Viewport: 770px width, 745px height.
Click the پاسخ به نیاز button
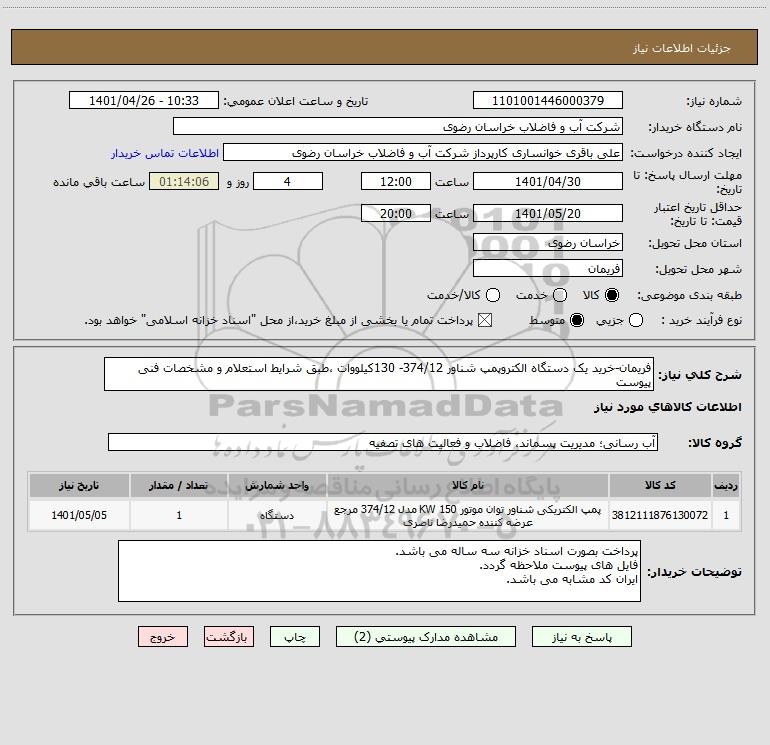(x=581, y=636)
